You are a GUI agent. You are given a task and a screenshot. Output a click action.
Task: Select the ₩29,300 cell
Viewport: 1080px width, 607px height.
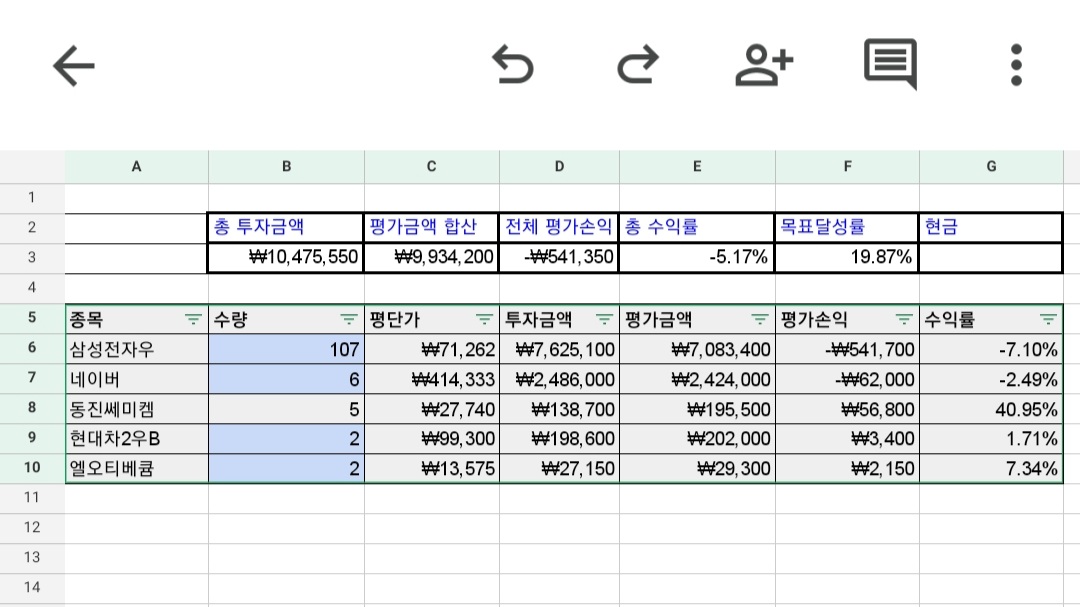tap(697, 469)
